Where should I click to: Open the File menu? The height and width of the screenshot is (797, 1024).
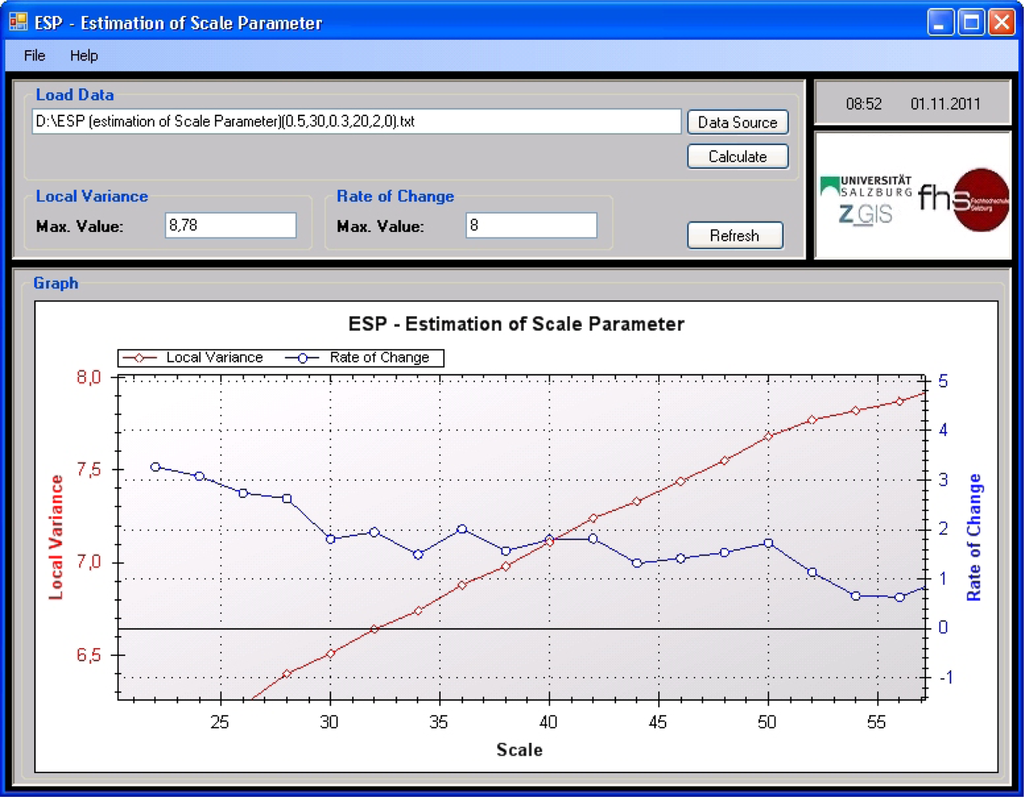(35, 56)
